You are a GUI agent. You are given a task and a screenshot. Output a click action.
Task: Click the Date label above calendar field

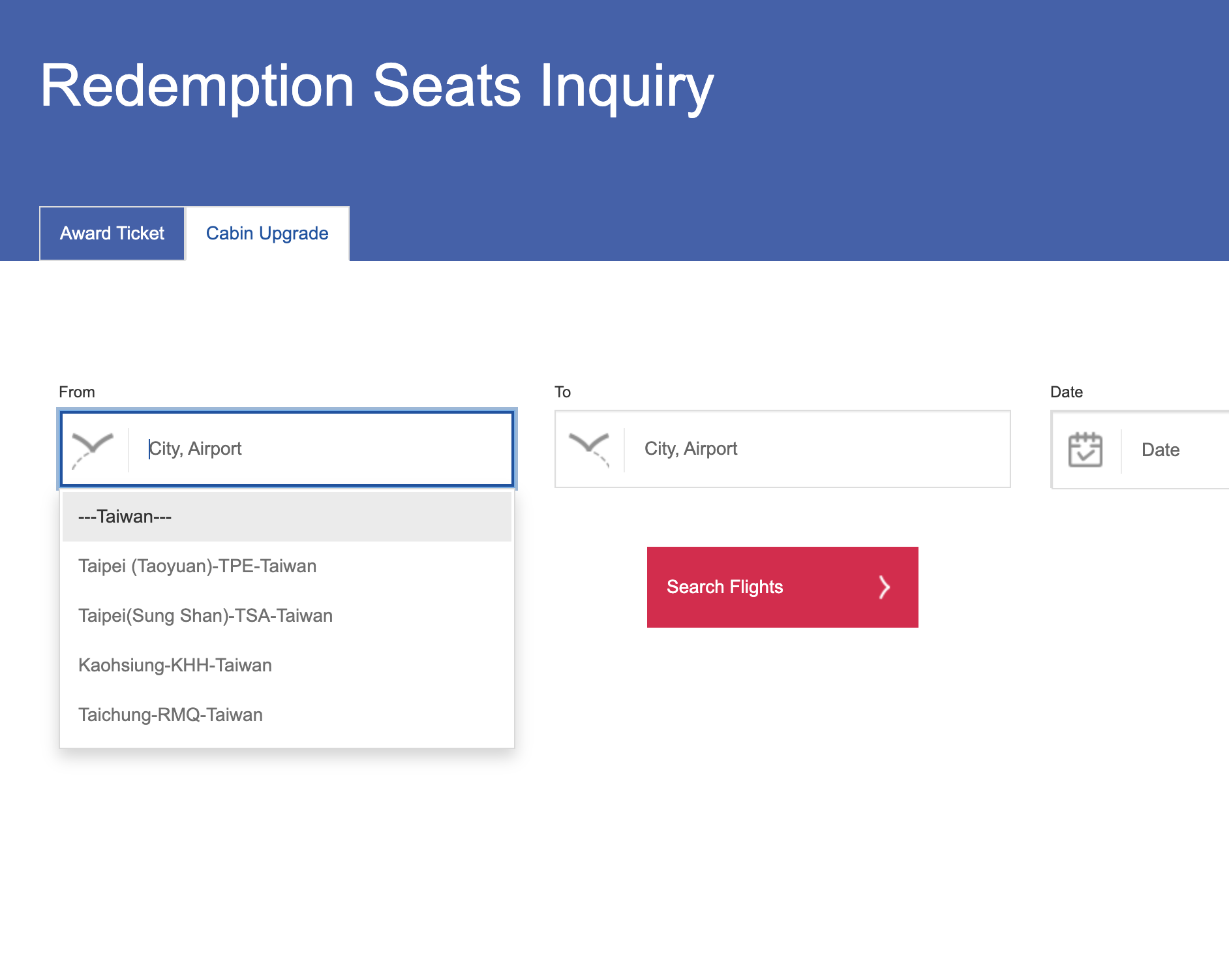coord(1066,392)
